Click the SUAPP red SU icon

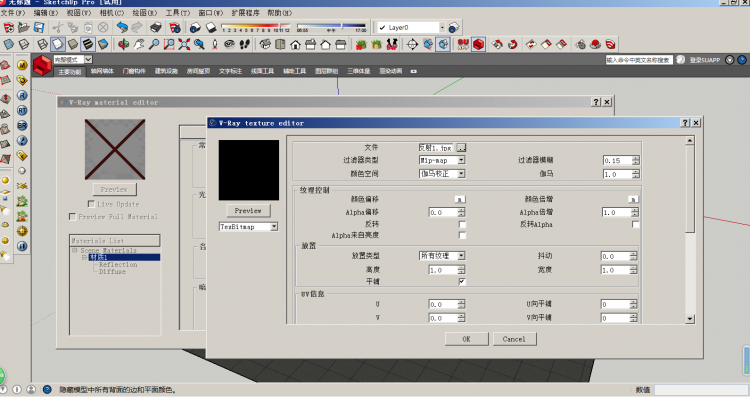tap(463, 44)
